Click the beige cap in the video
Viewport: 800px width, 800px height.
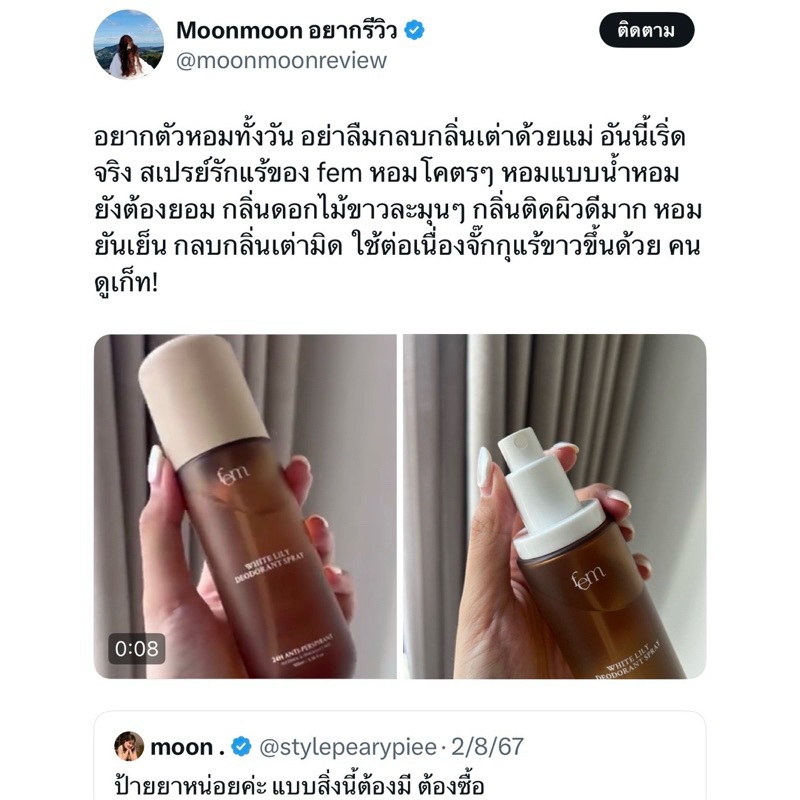[x=203, y=399]
